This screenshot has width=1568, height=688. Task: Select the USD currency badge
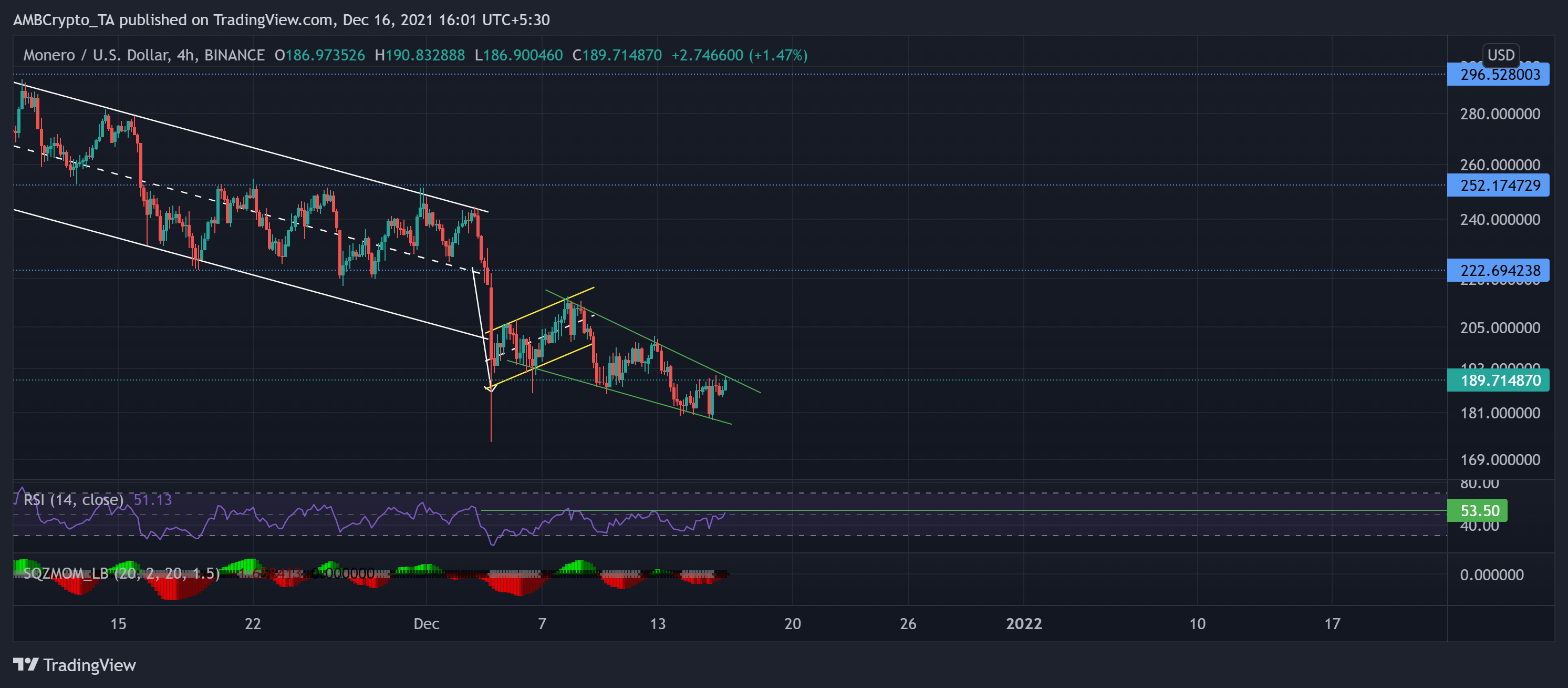(1500, 55)
